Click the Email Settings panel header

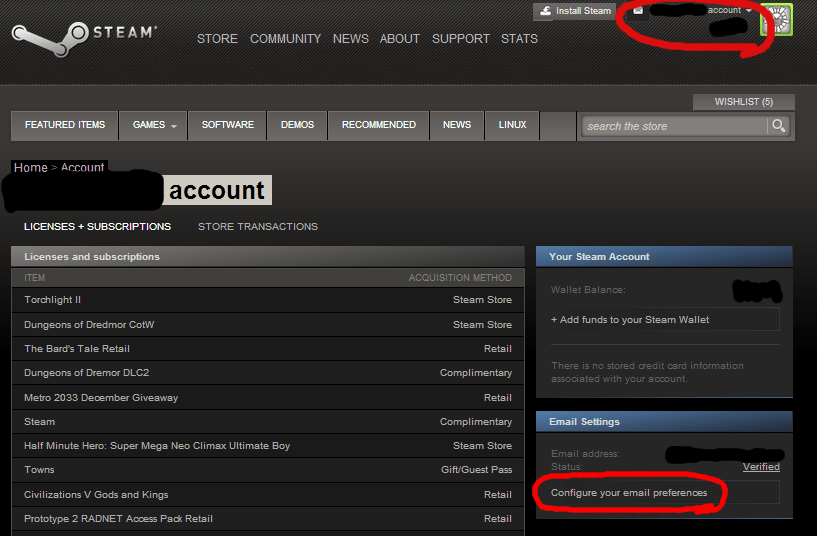(x=664, y=421)
